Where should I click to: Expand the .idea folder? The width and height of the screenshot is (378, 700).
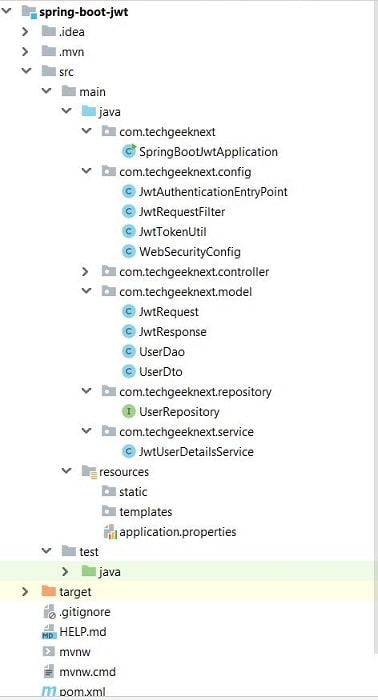(x=25, y=32)
